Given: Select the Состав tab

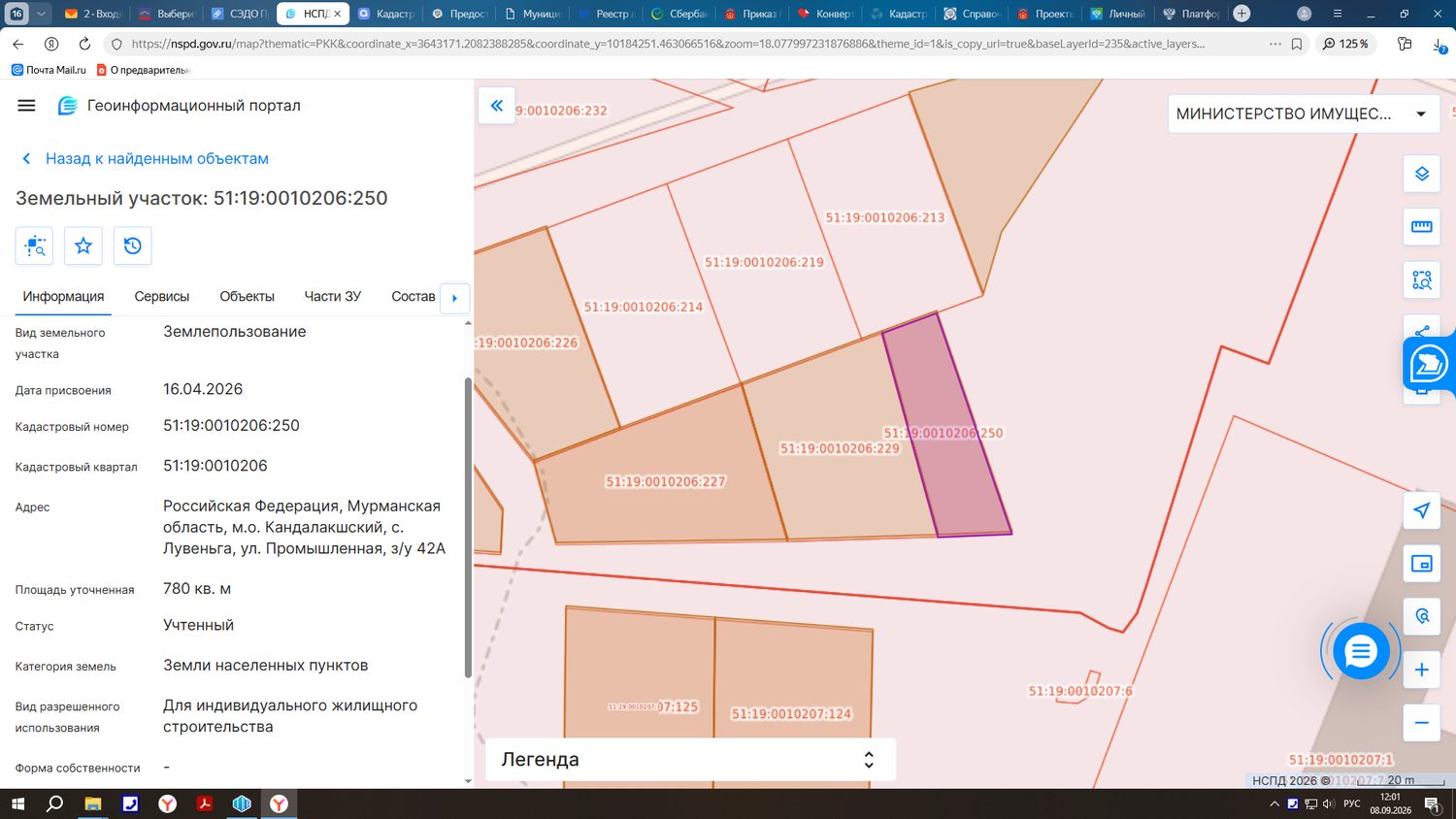Looking at the screenshot, I should [x=414, y=297].
